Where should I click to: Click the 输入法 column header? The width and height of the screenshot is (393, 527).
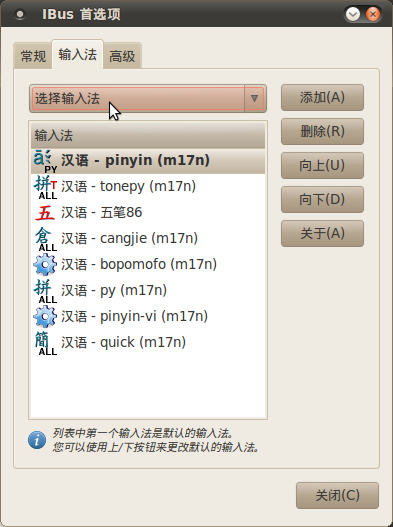coord(148,135)
